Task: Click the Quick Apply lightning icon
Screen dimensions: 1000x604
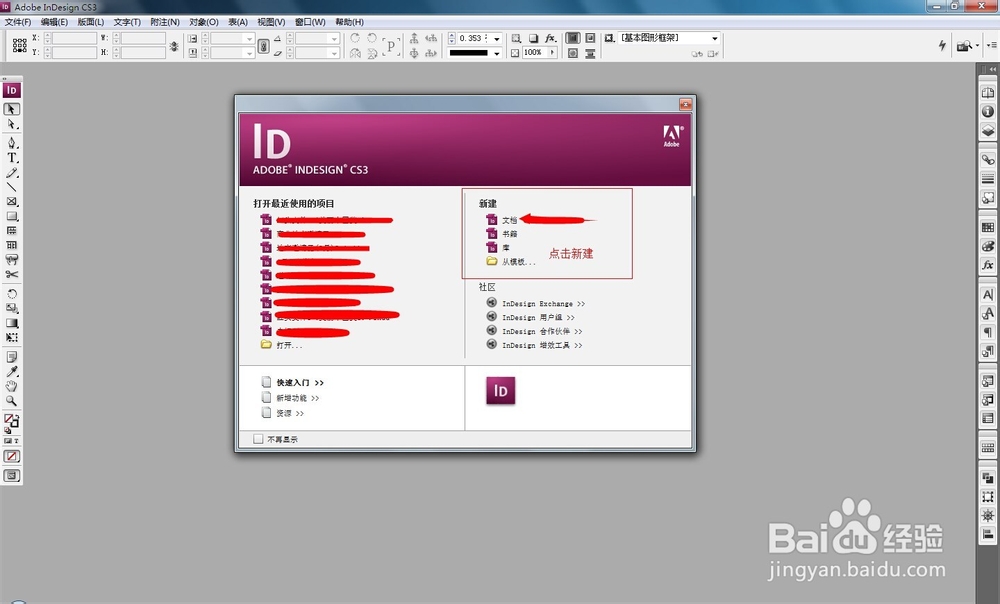Action: coord(942,45)
